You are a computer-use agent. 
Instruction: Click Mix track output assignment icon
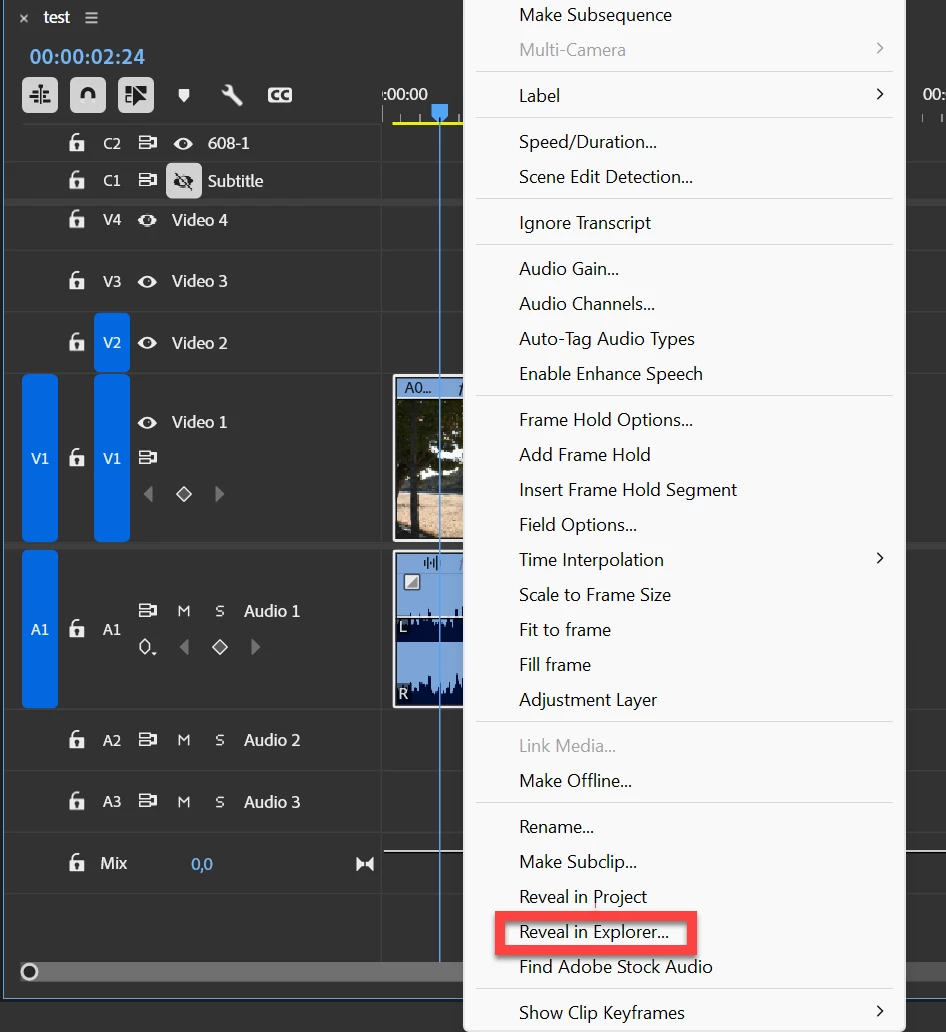click(365, 864)
